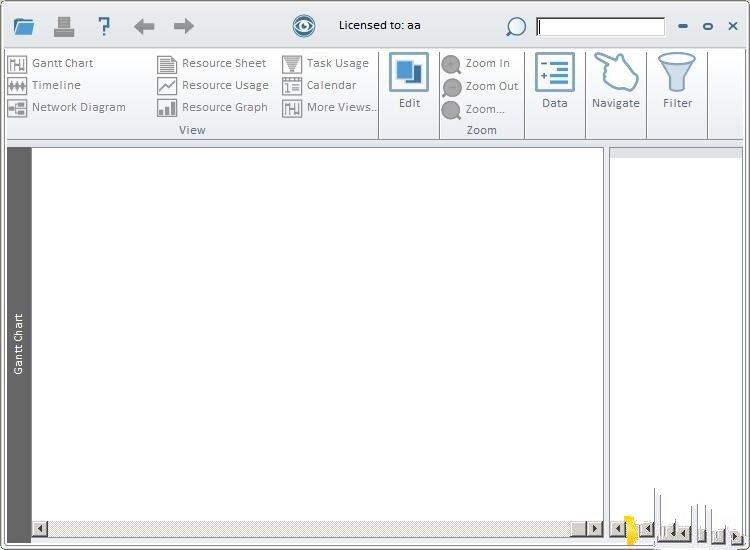Click the Navigate hand button
Image resolution: width=750 pixels, height=550 pixels.
tap(616, 81)
